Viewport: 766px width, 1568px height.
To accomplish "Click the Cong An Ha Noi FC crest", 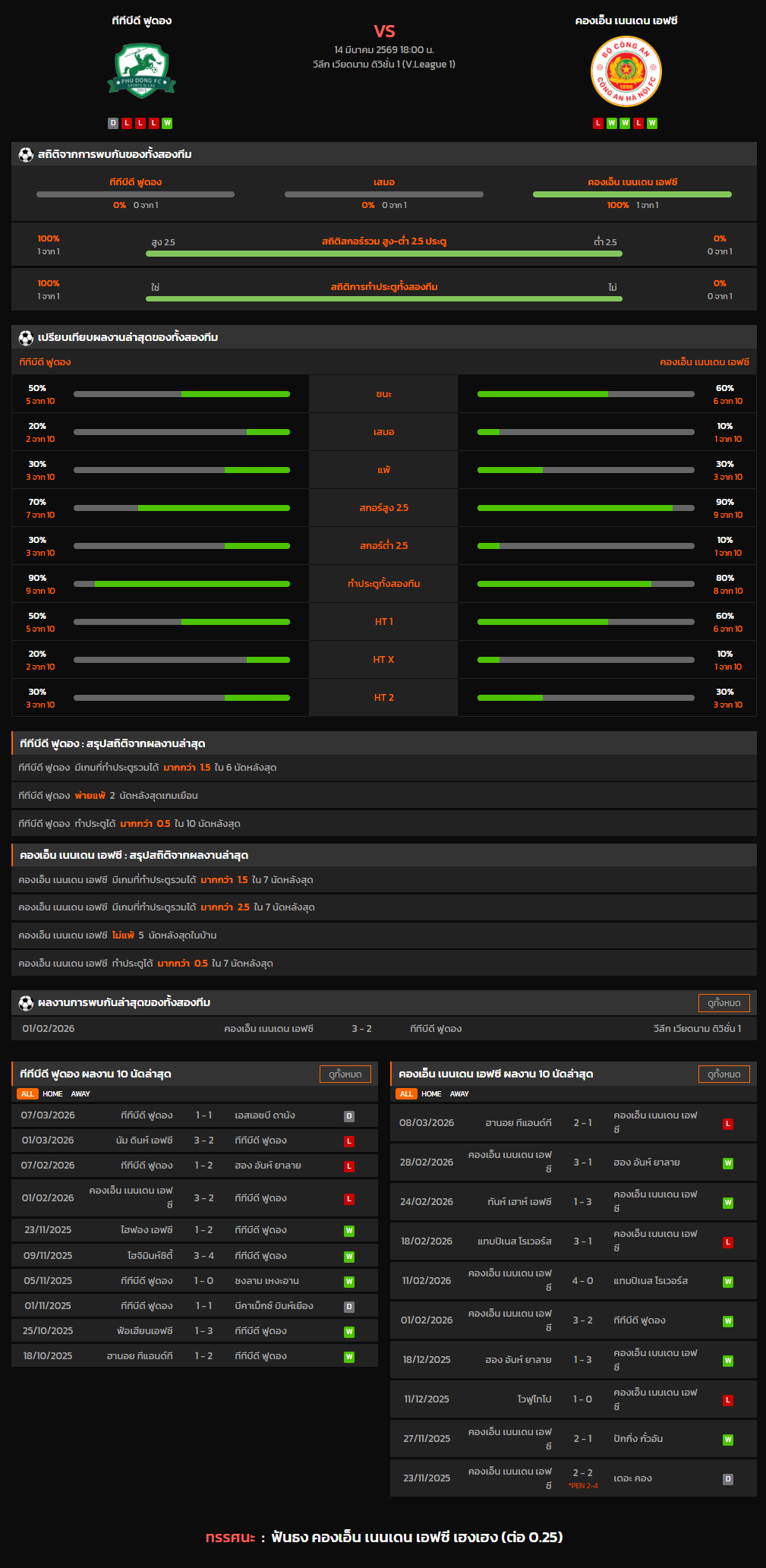I will pos(626,71).
